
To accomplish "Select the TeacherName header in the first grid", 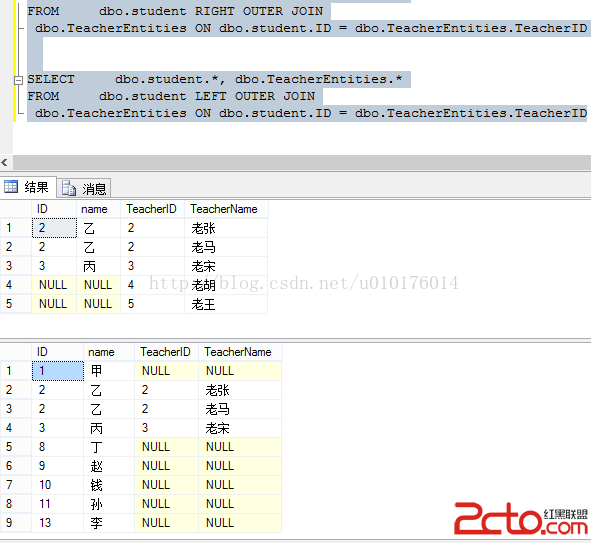I will click(226, 209).
